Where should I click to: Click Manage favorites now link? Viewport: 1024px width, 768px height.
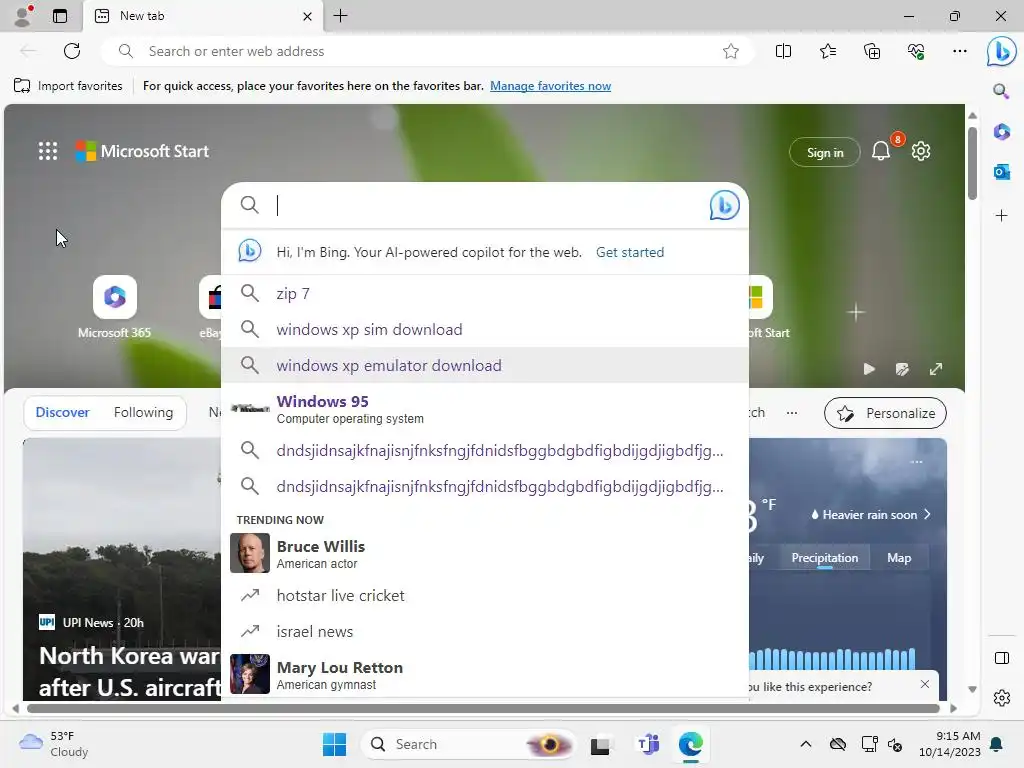[x=551, y=86]
